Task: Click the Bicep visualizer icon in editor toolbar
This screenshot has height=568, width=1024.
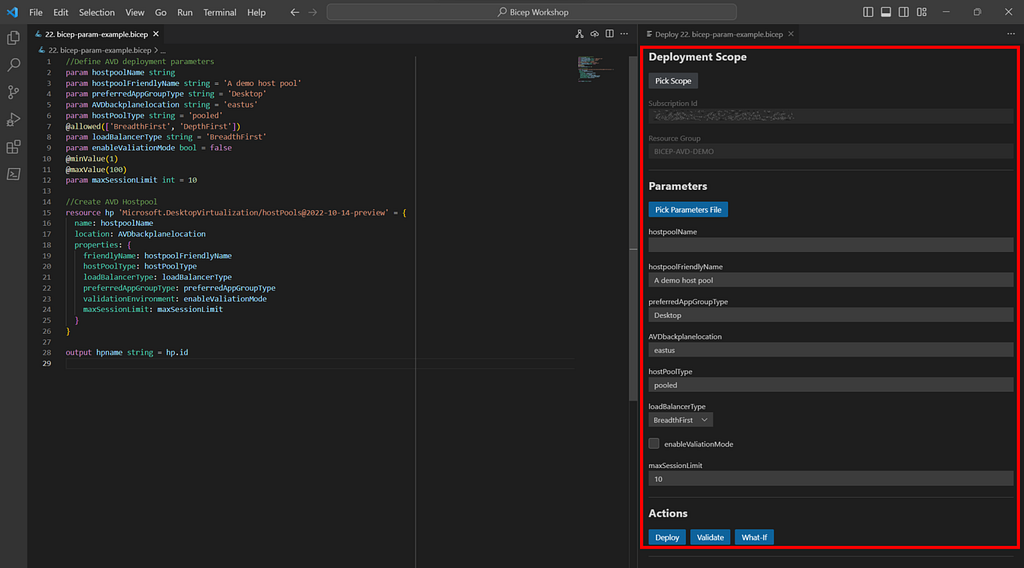Action: coord(579,34)
